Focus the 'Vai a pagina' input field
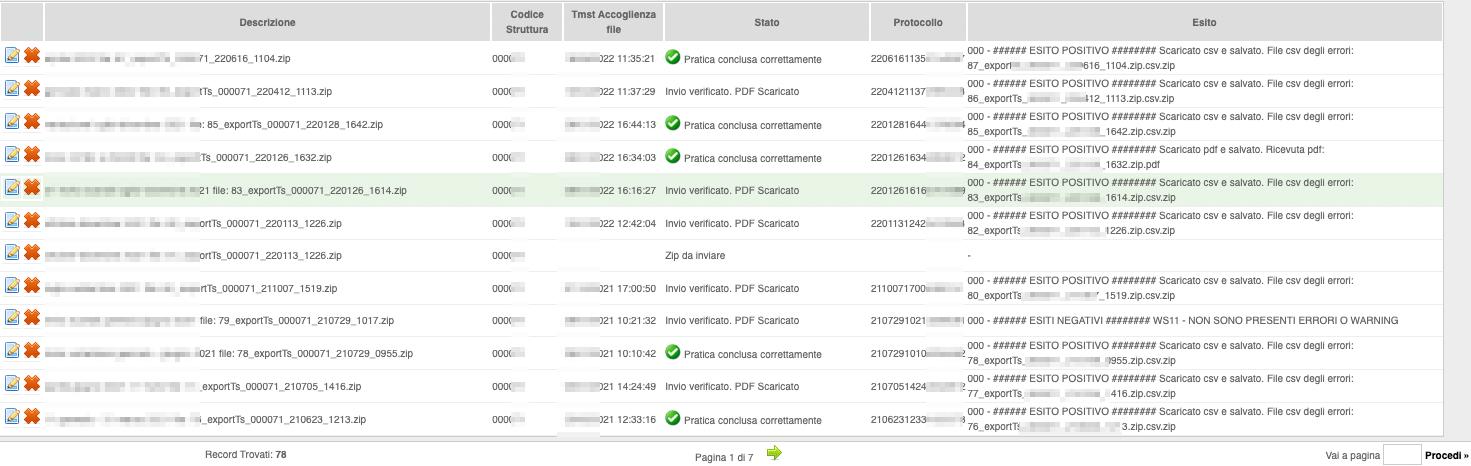The height and width of the screenshot is (466, 1471). [1401, 456]
